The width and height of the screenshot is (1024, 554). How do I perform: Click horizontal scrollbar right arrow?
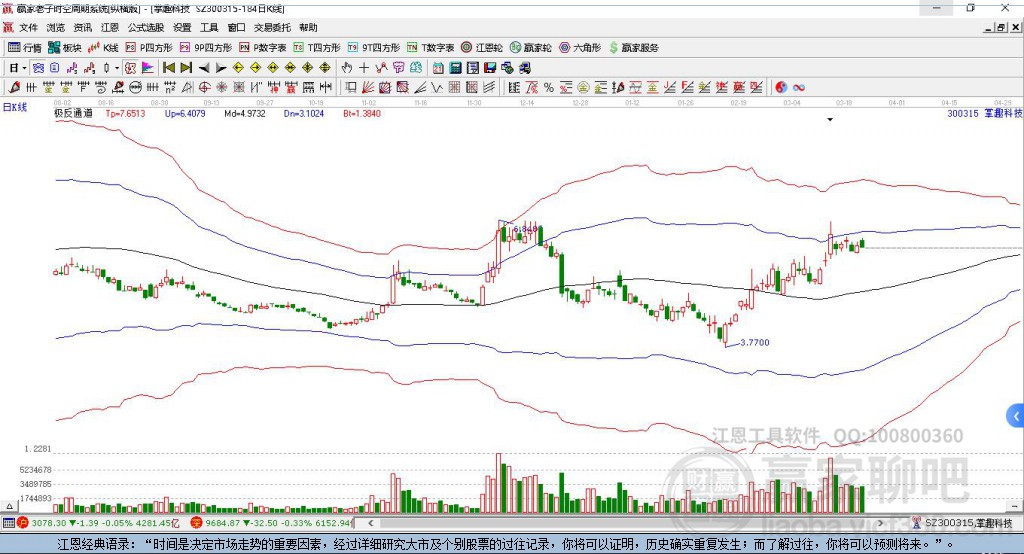pos(880,523)
